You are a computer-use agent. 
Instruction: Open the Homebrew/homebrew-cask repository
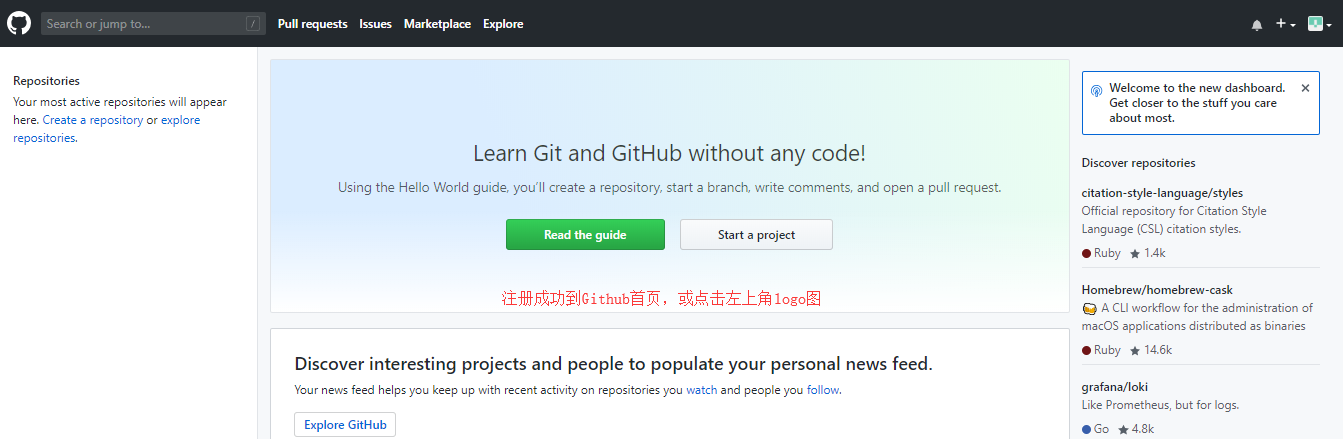point(1157,290)
